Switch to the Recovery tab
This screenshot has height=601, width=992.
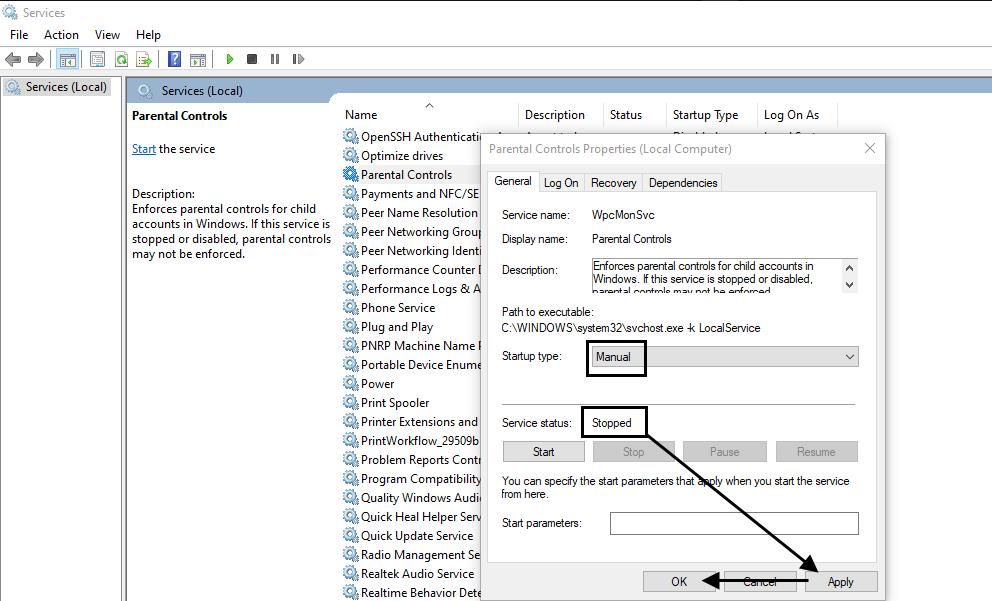click(613, 183)
